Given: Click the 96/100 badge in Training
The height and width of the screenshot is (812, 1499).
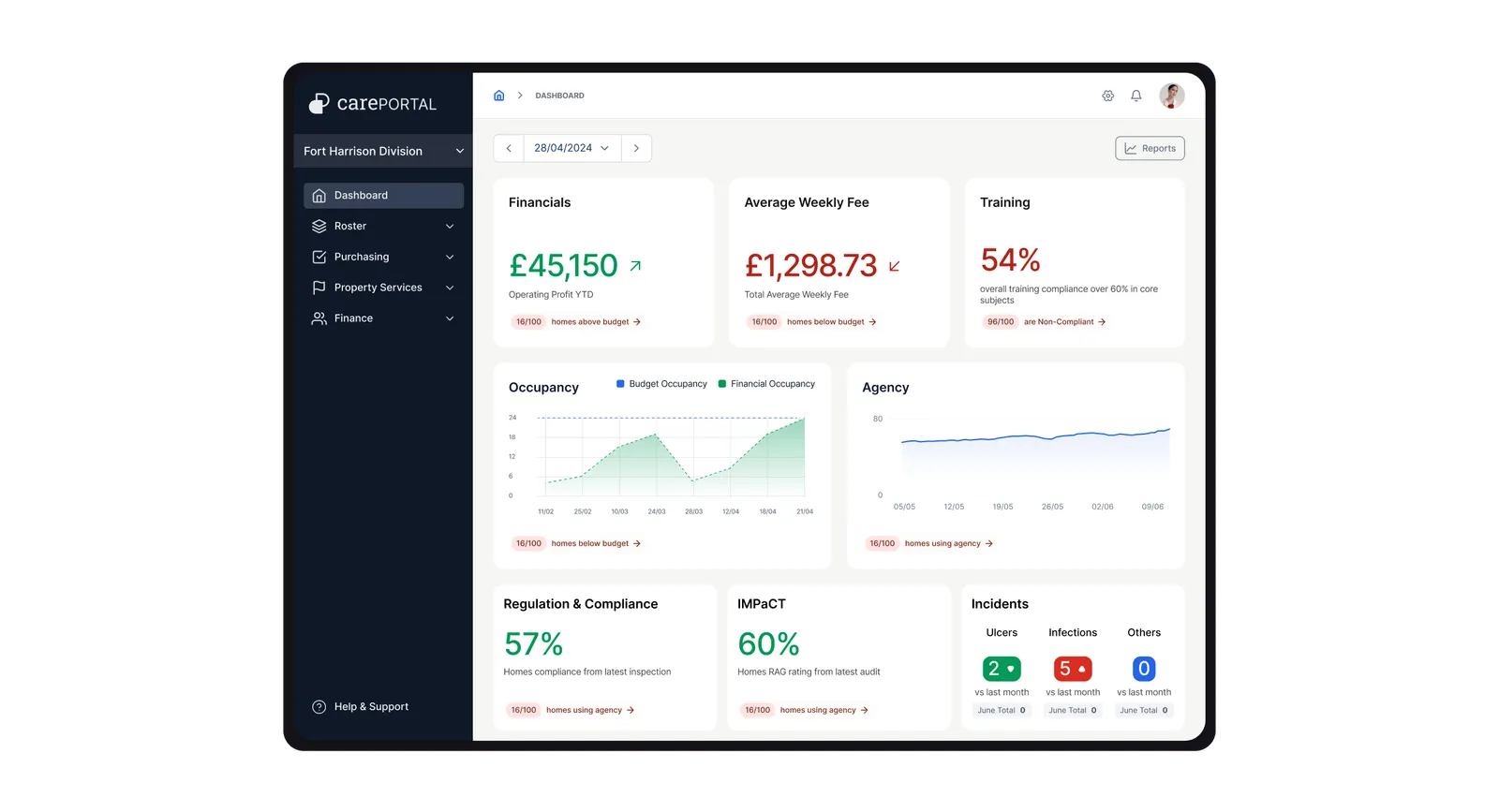Looking at the screenshot, I should click(1000, 322).
